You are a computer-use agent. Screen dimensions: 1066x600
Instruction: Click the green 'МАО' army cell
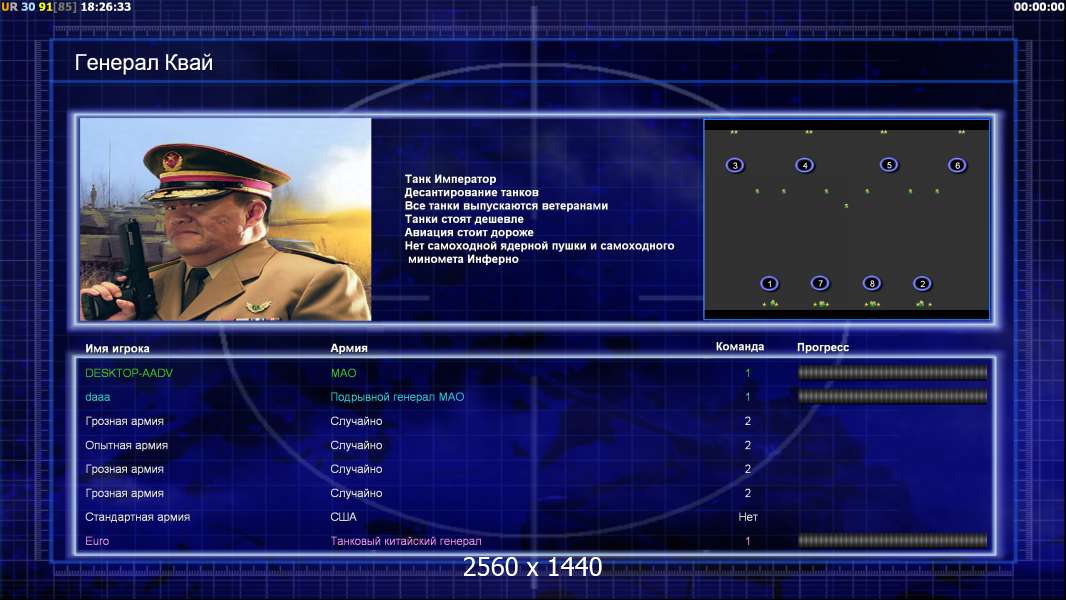coord(343,373)
